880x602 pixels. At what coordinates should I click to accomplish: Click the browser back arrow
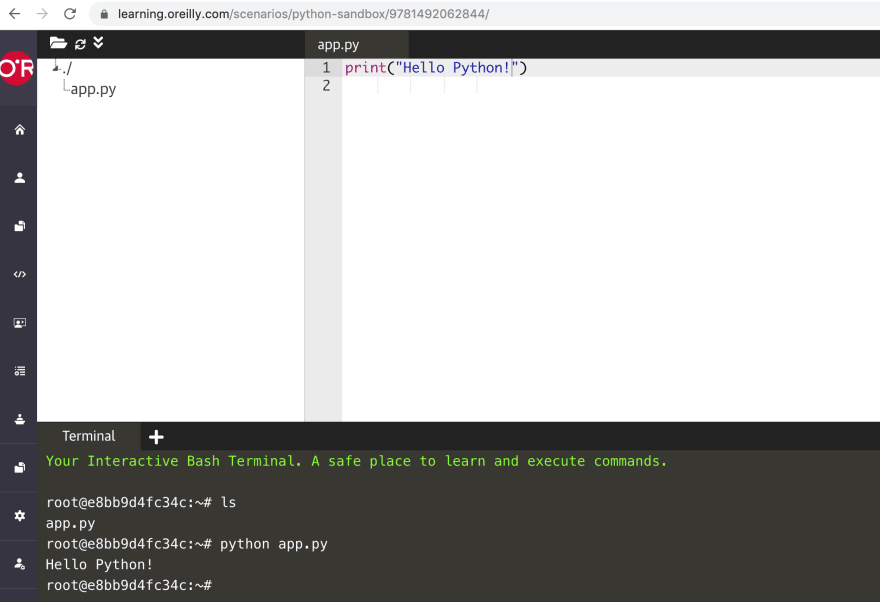pyautogui.click(x=15, y=13)
